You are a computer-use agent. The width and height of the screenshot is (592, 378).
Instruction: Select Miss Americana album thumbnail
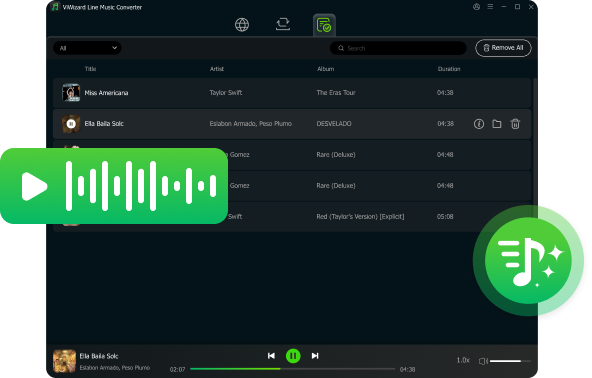71,93
